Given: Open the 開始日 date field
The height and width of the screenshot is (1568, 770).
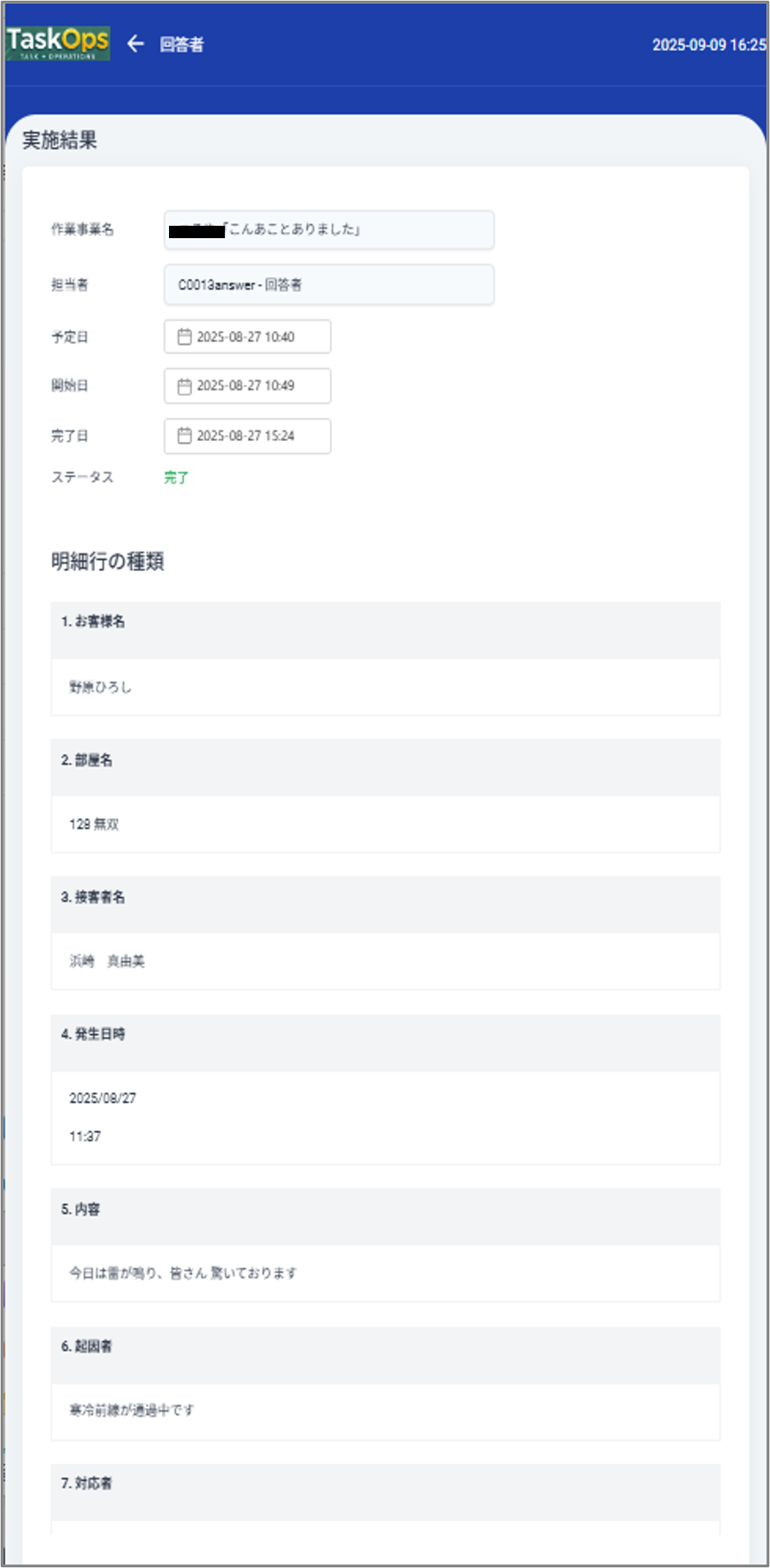Looking at the screenshot, I should click(248, 386).
